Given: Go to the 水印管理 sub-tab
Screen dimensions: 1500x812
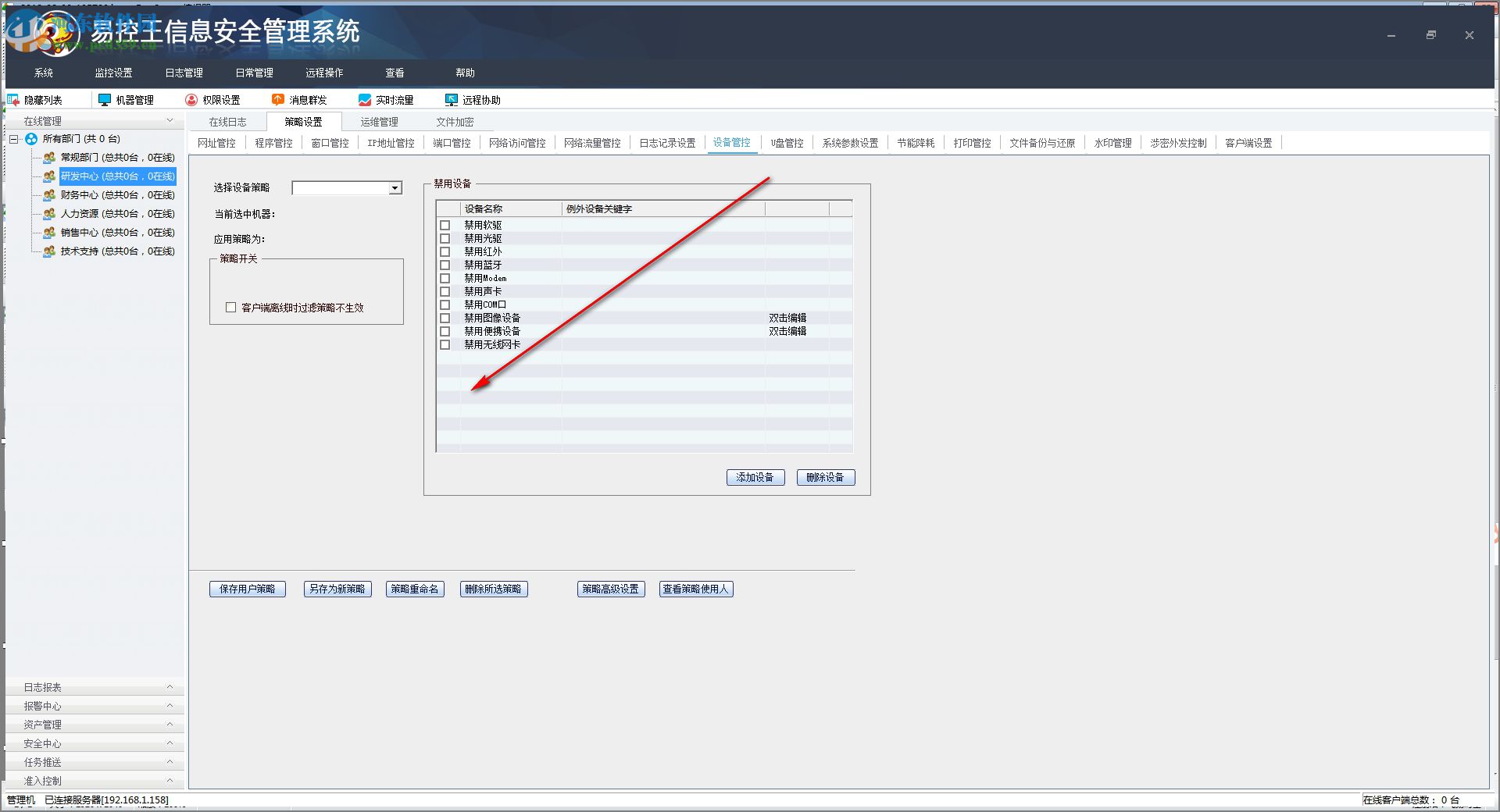Looking at the screenshot, I should [1112, 143].
